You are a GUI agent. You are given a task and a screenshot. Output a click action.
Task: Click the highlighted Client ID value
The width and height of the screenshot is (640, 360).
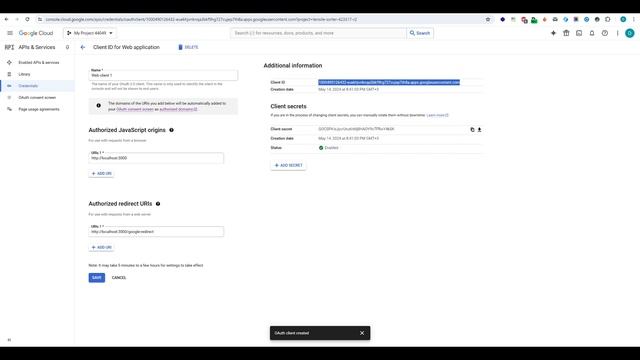(x=389, y=82)
